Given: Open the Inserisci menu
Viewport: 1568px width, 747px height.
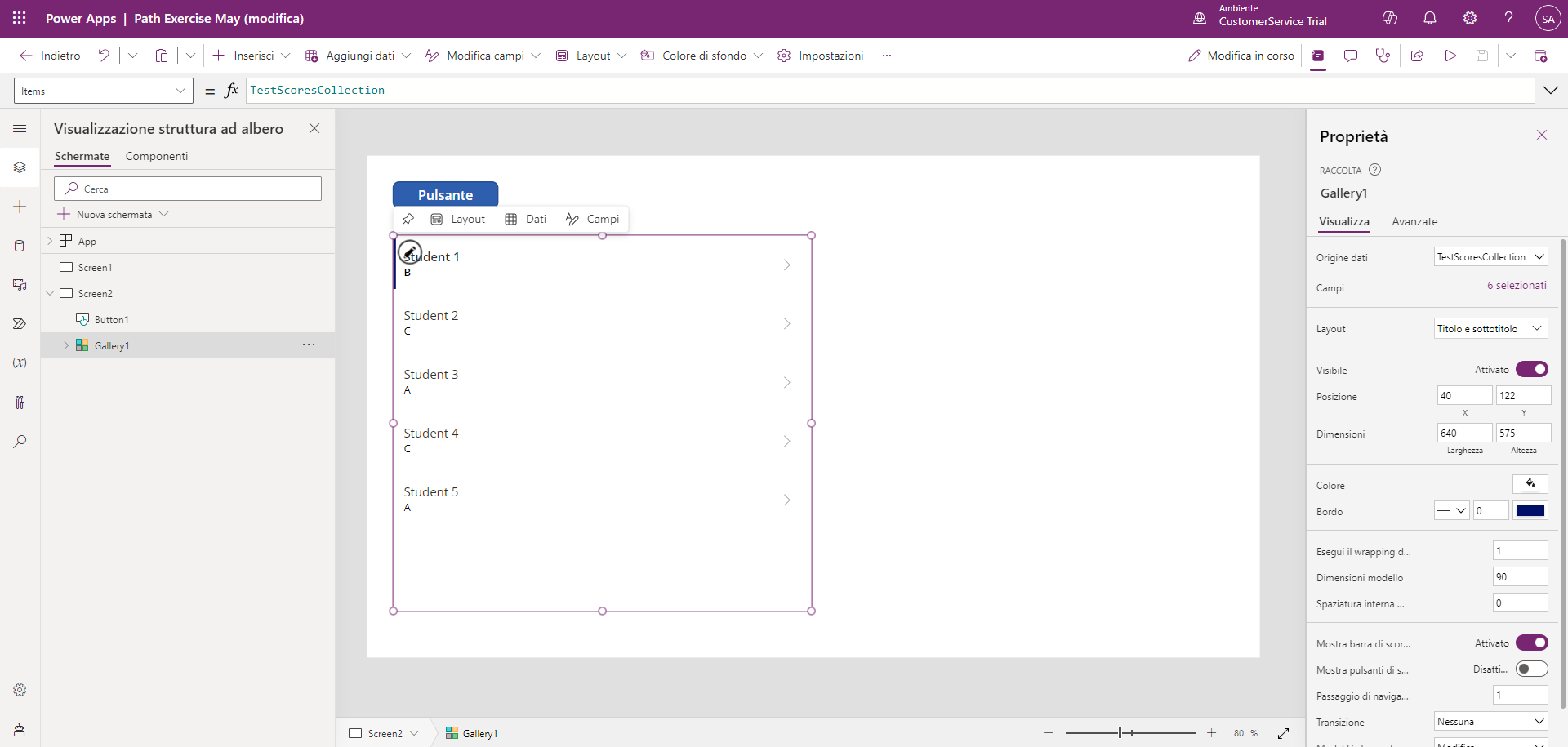Looking at the screenshot, I should click(x=252, y=56).
